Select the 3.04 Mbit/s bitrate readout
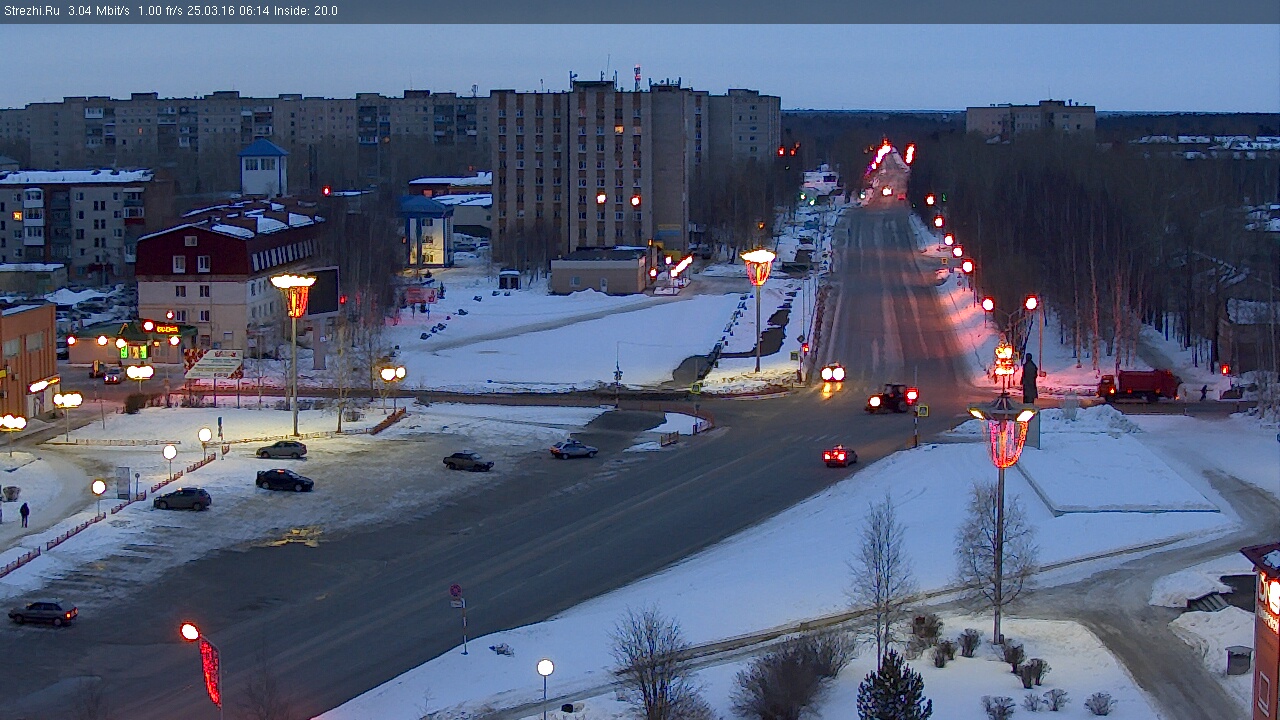The height and width of the screenshot is (720, 1280). (99, 11)
